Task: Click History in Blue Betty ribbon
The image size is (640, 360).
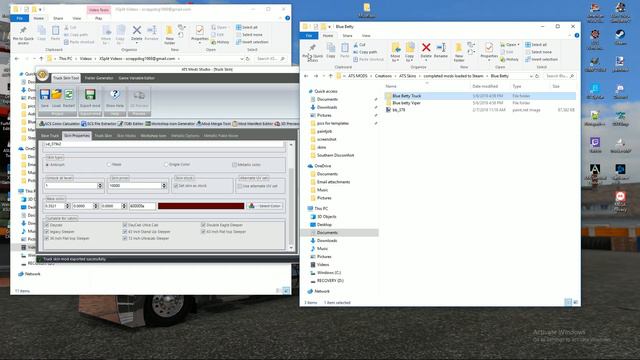Action: click(x=509, y=59)
